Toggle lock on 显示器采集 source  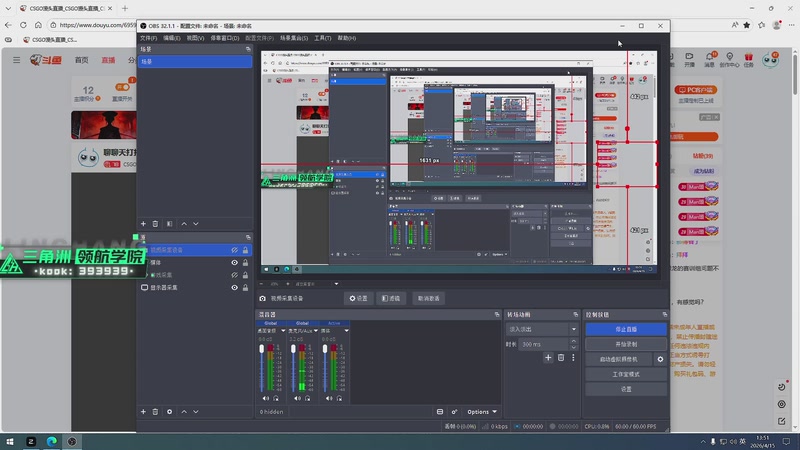coord(245,287)
